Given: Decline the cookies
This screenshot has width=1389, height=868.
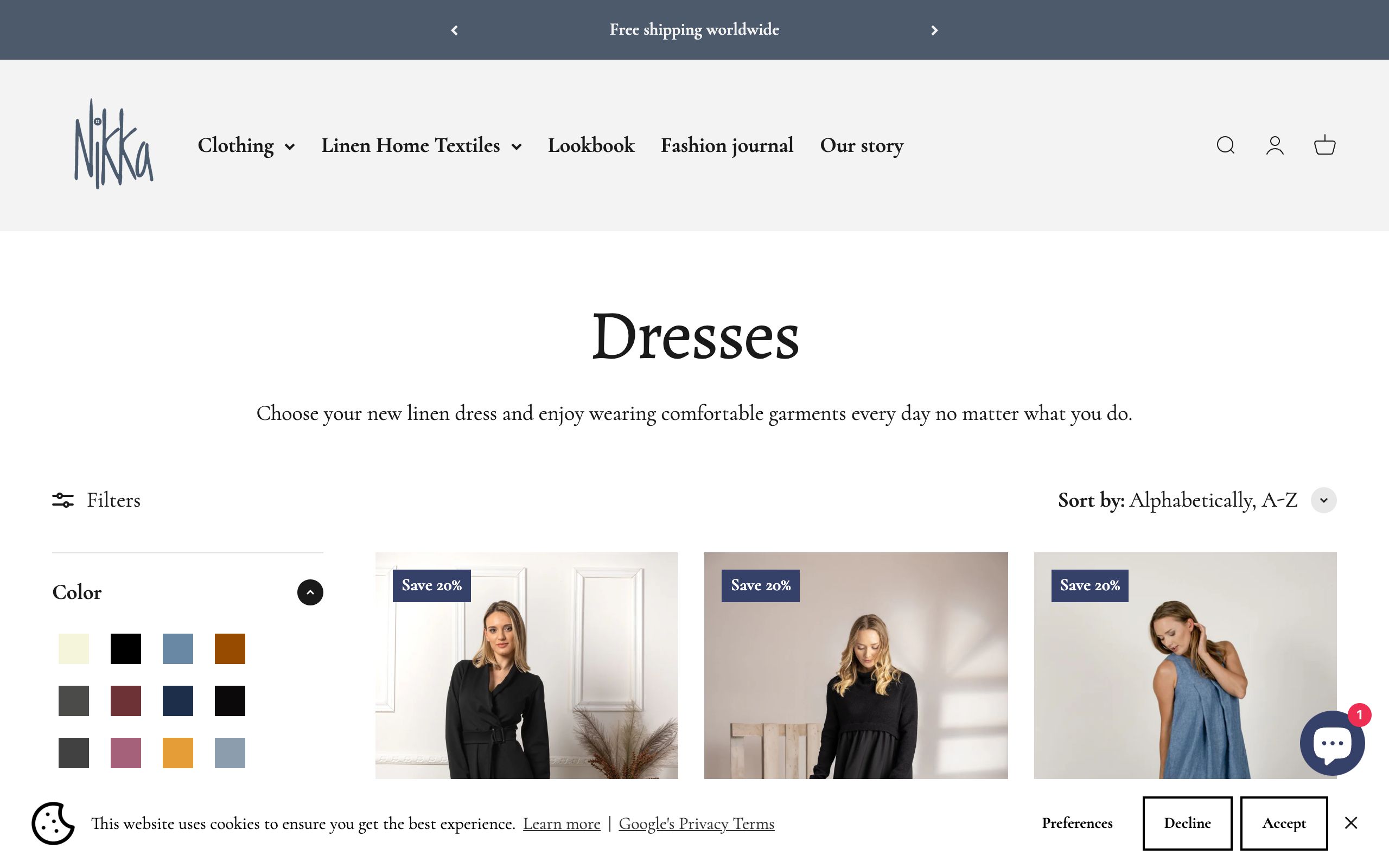Looking at the screenshot, I should click(x=1187, y=823).
